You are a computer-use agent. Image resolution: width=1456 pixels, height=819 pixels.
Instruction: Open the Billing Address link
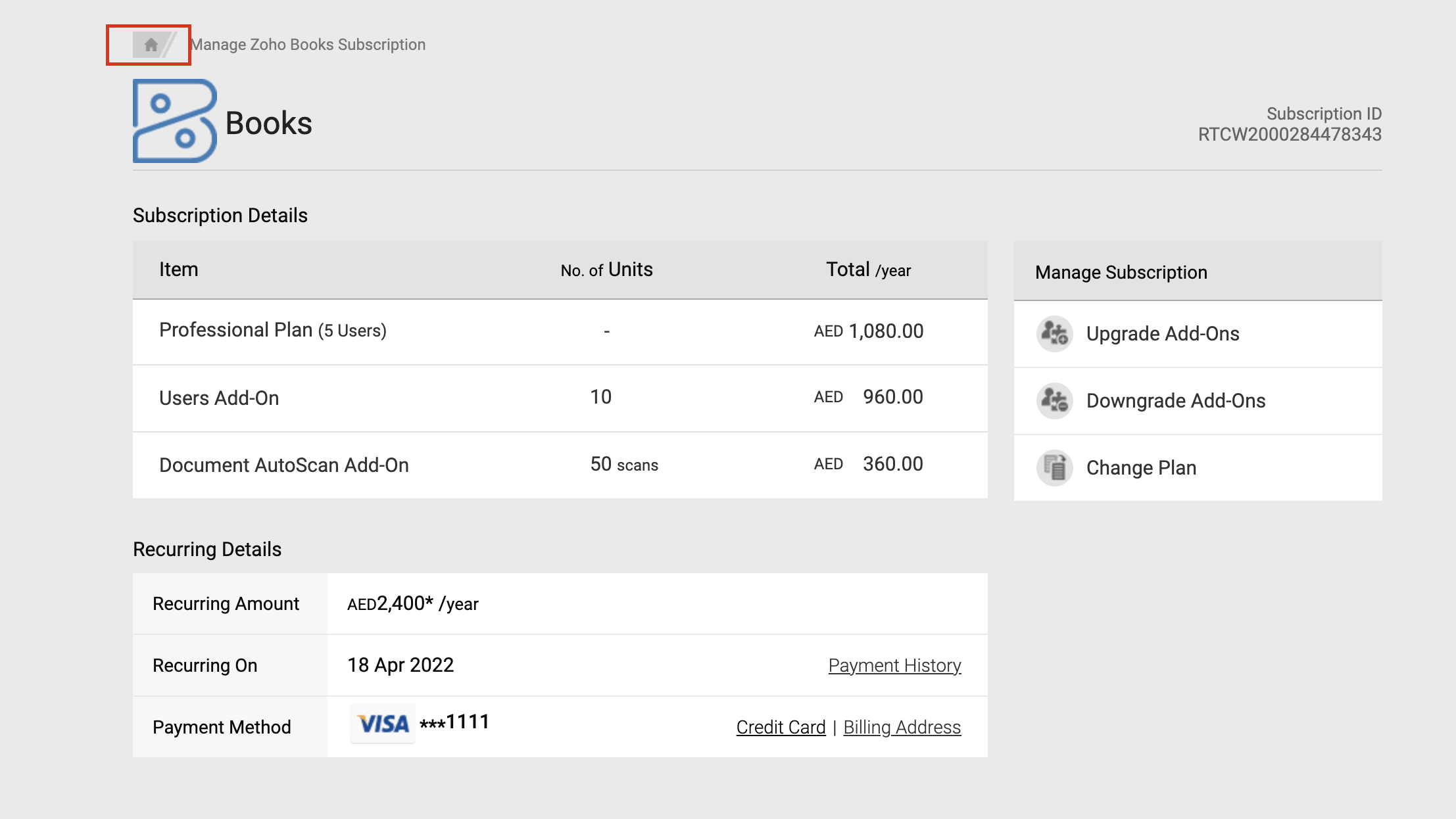[902, 728]
